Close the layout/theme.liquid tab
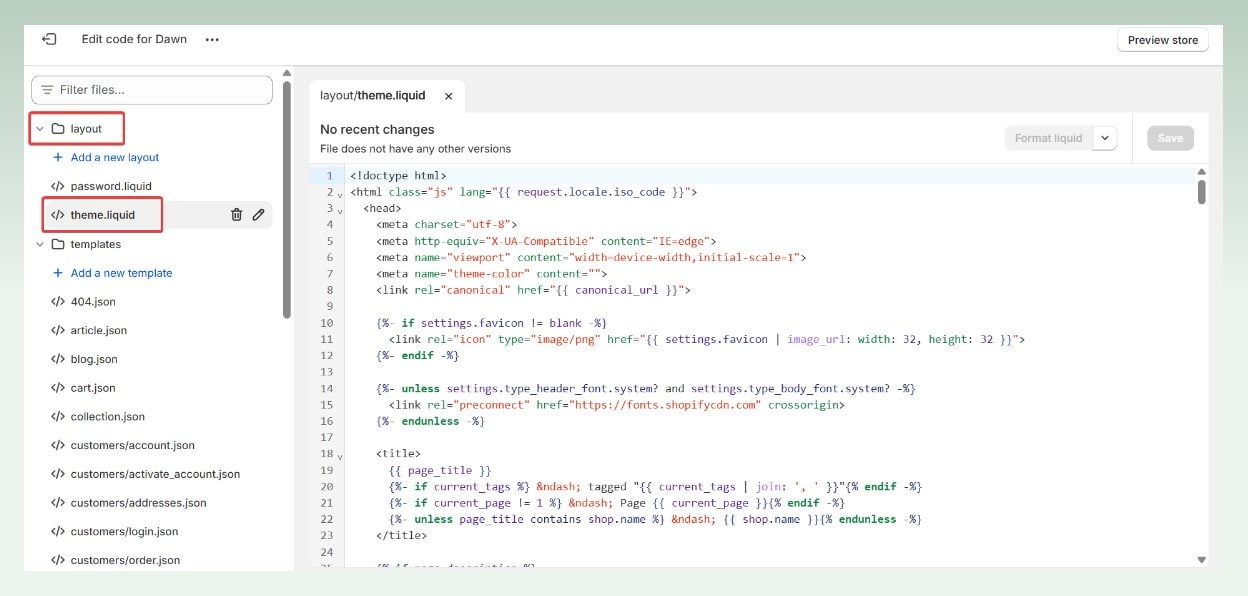The height and width of the screenshot is (596, 1248). (x=448, y=97)
